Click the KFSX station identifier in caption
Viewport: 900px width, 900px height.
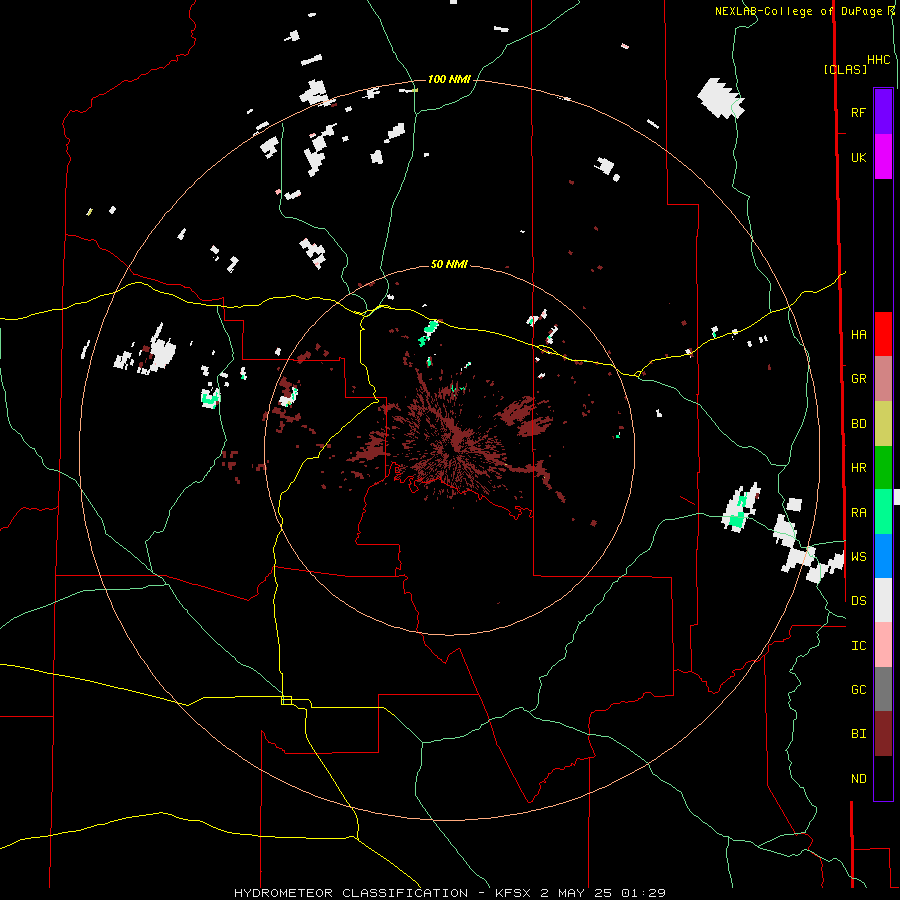point(515,893)
